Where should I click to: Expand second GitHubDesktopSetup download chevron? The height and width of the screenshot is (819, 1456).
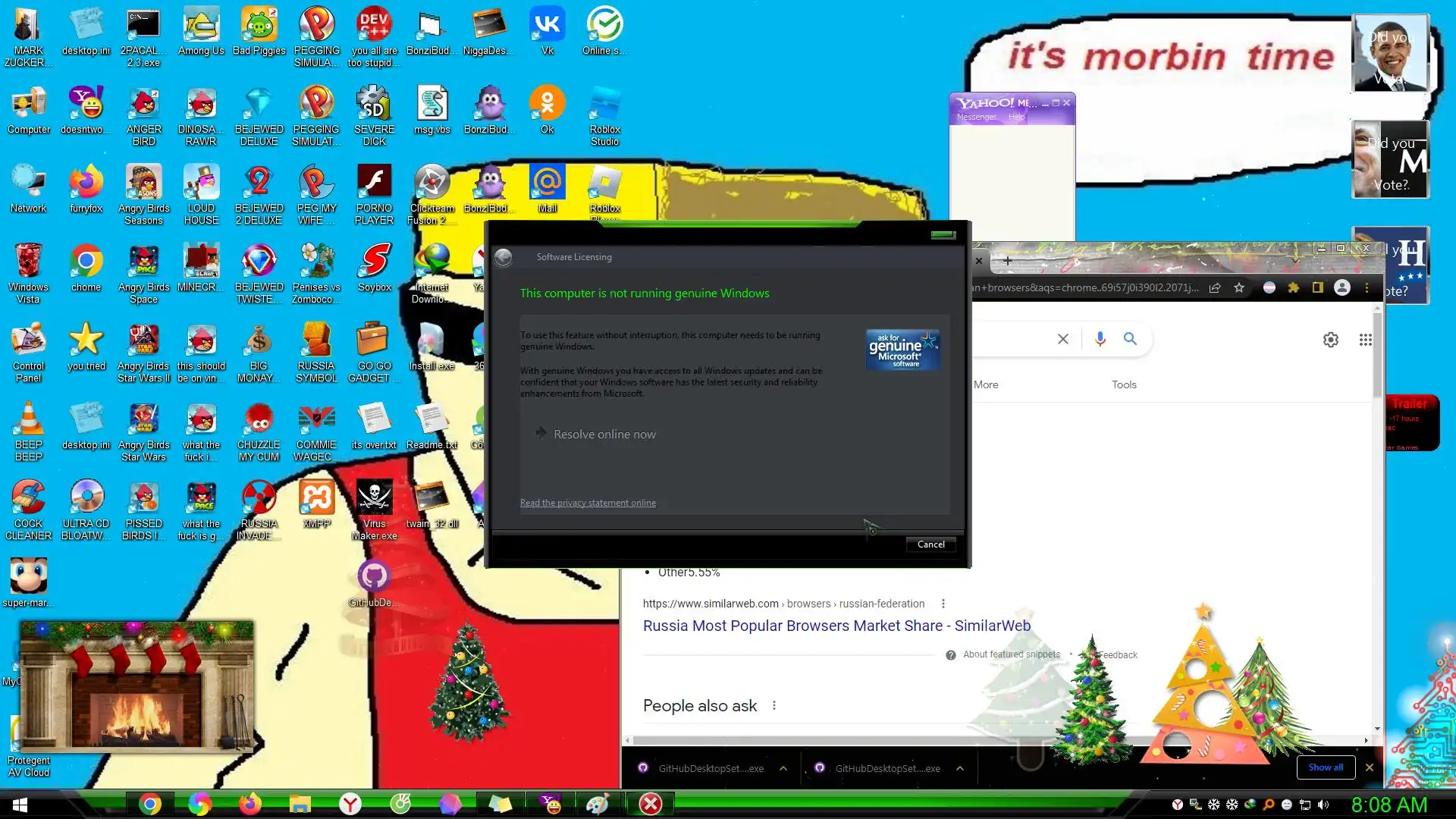pyautogui.click(x=959, y=768)
